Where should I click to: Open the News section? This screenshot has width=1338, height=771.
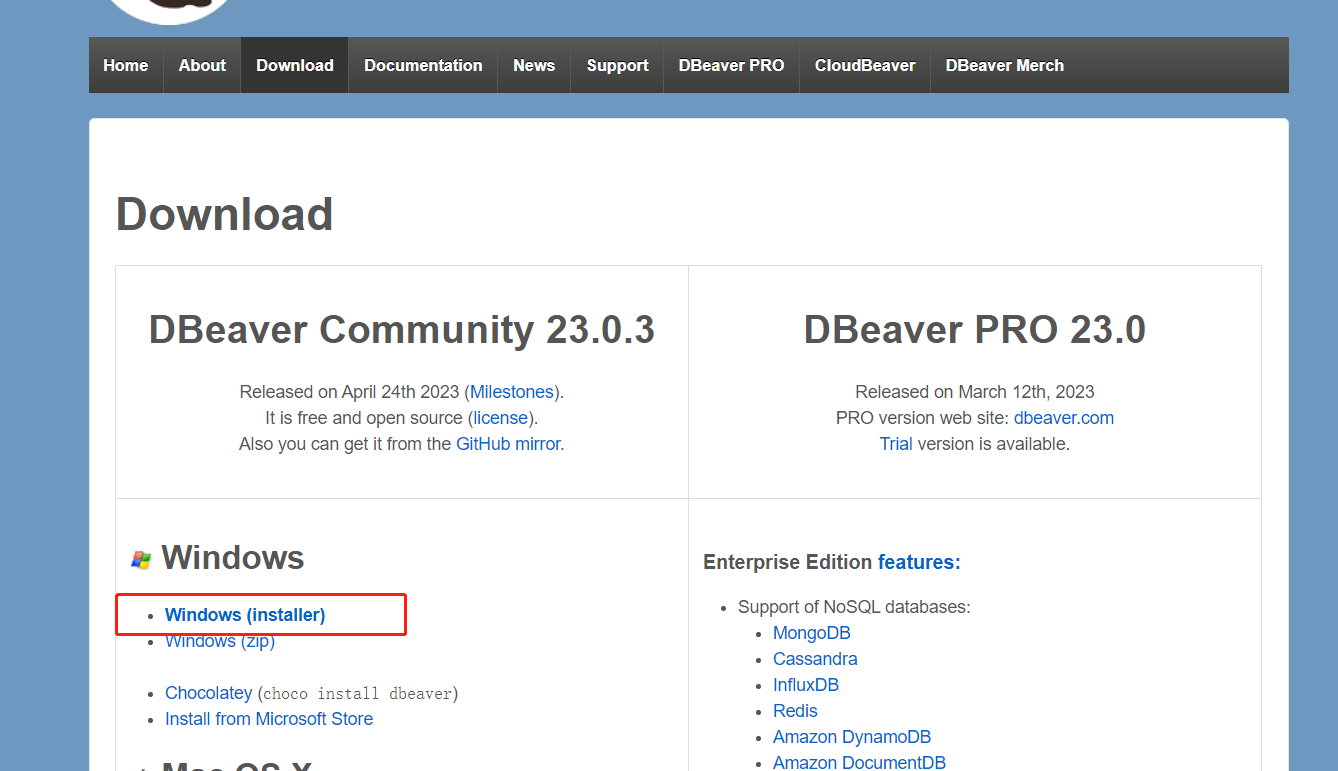click(534, 65)
